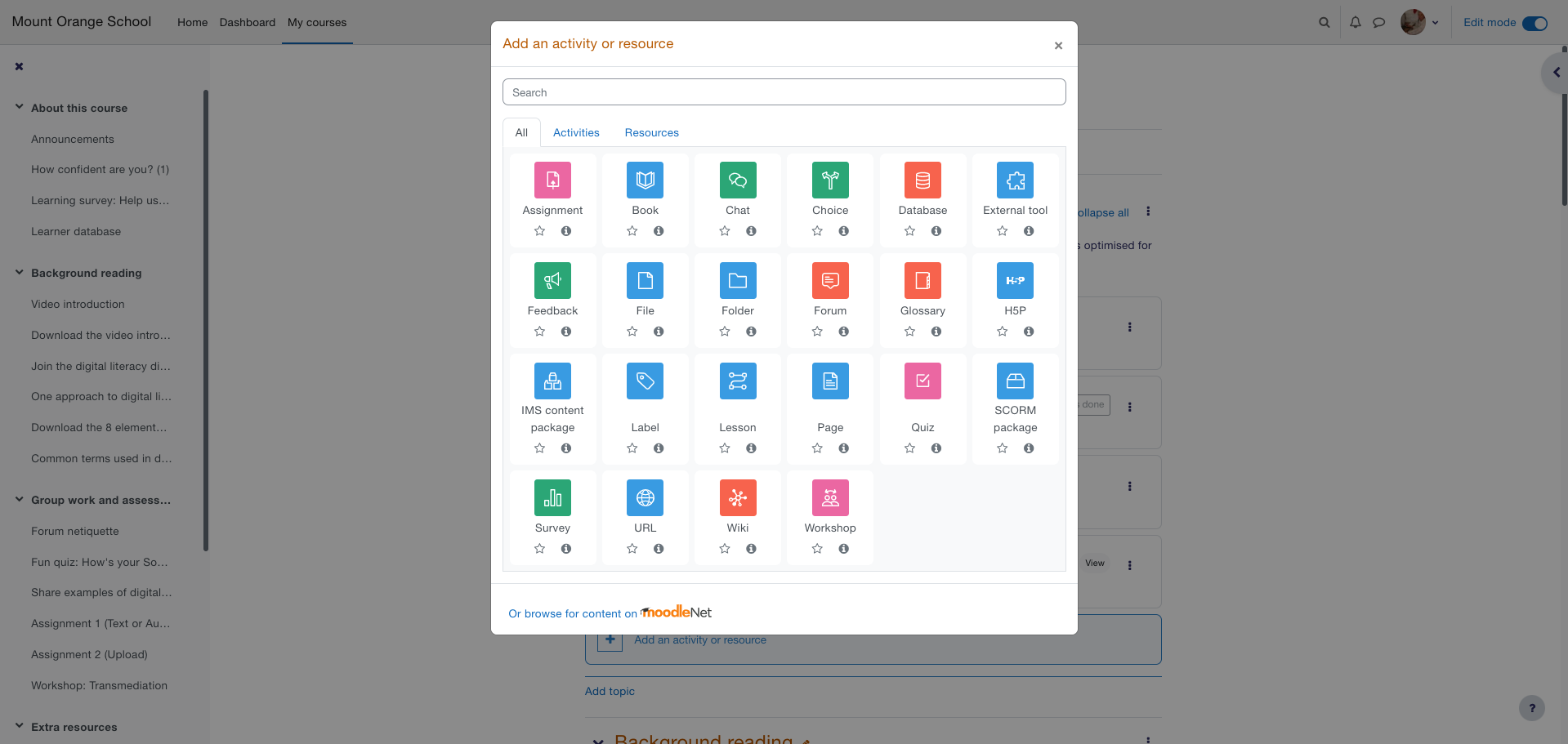Switch to the Activities tab
This screenshot has height=744, width=1568.
(576, 132)
